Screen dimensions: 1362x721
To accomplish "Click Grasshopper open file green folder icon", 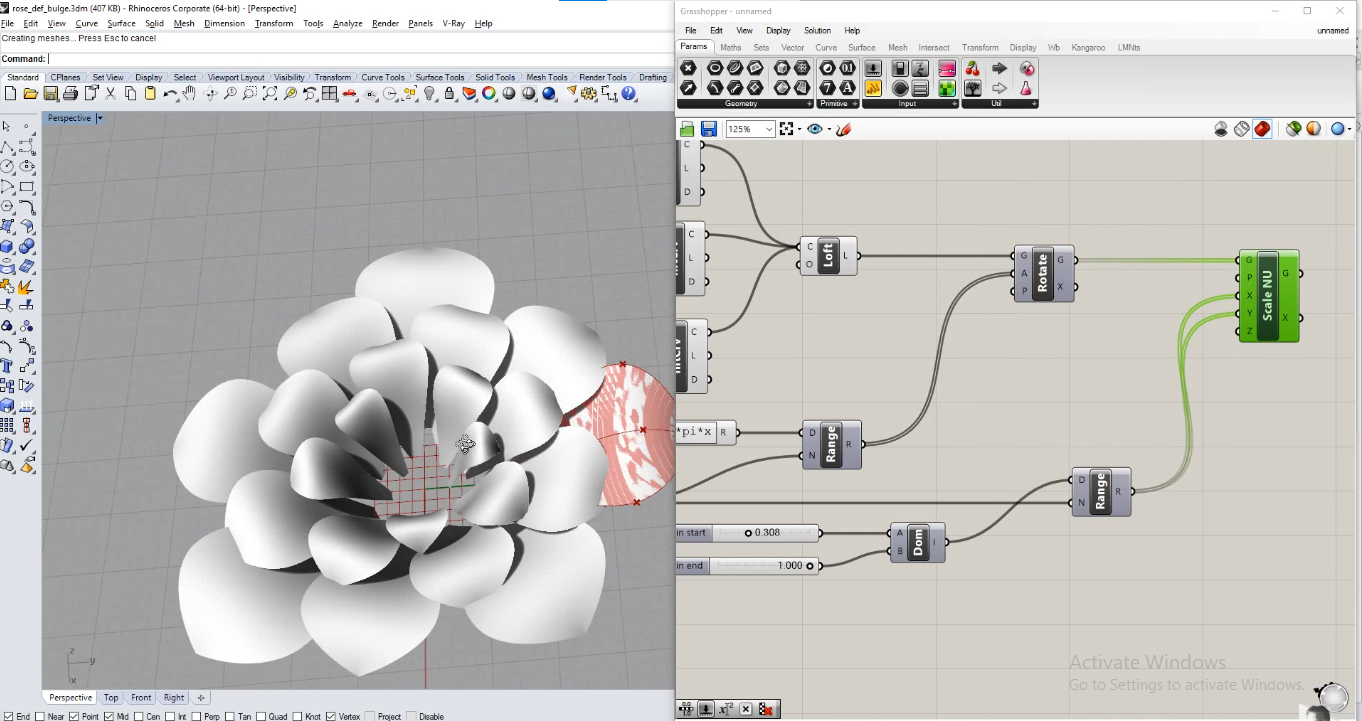I will coord(687,129).
